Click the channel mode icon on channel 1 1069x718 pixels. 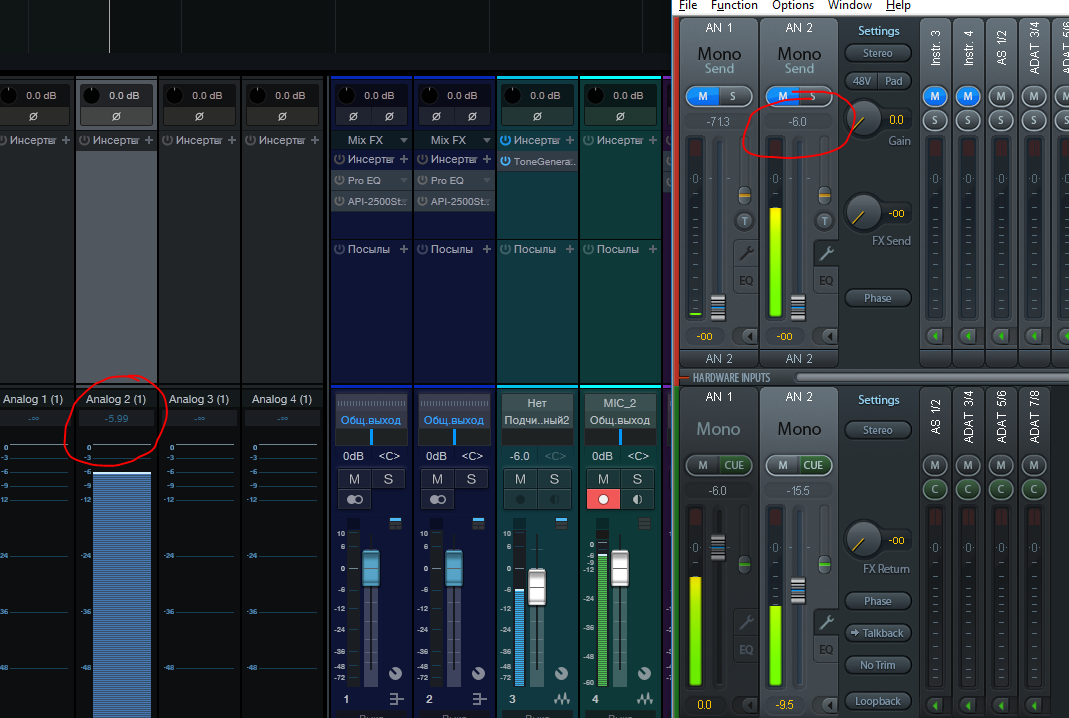355,499
